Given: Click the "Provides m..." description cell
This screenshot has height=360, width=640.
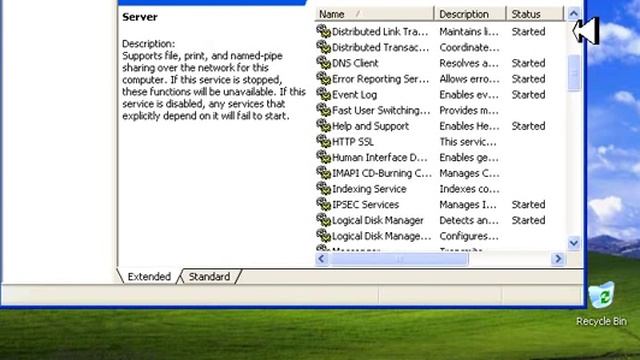Looking at the screenshot, I should (469, 110).
